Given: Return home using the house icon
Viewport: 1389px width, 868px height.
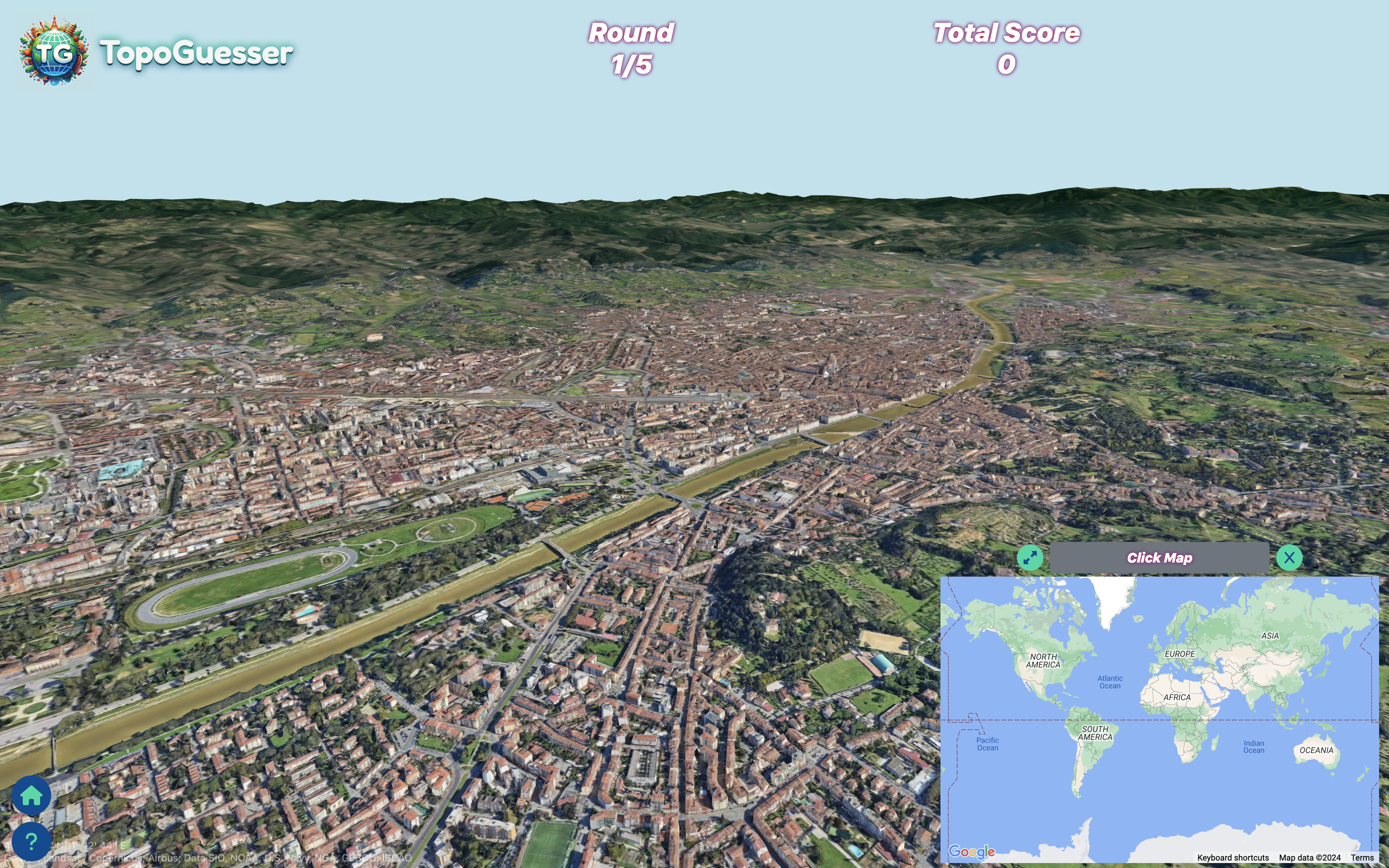Looking at the screenshot, I should pyautogui.click(x=31, y=796).
